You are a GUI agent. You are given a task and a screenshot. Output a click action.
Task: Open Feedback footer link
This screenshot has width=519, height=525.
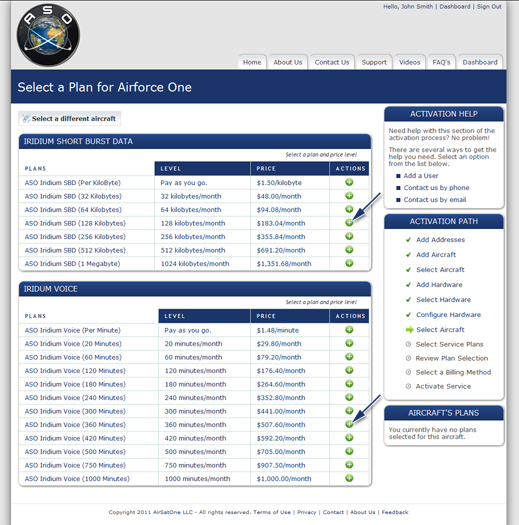click(395, 512)
